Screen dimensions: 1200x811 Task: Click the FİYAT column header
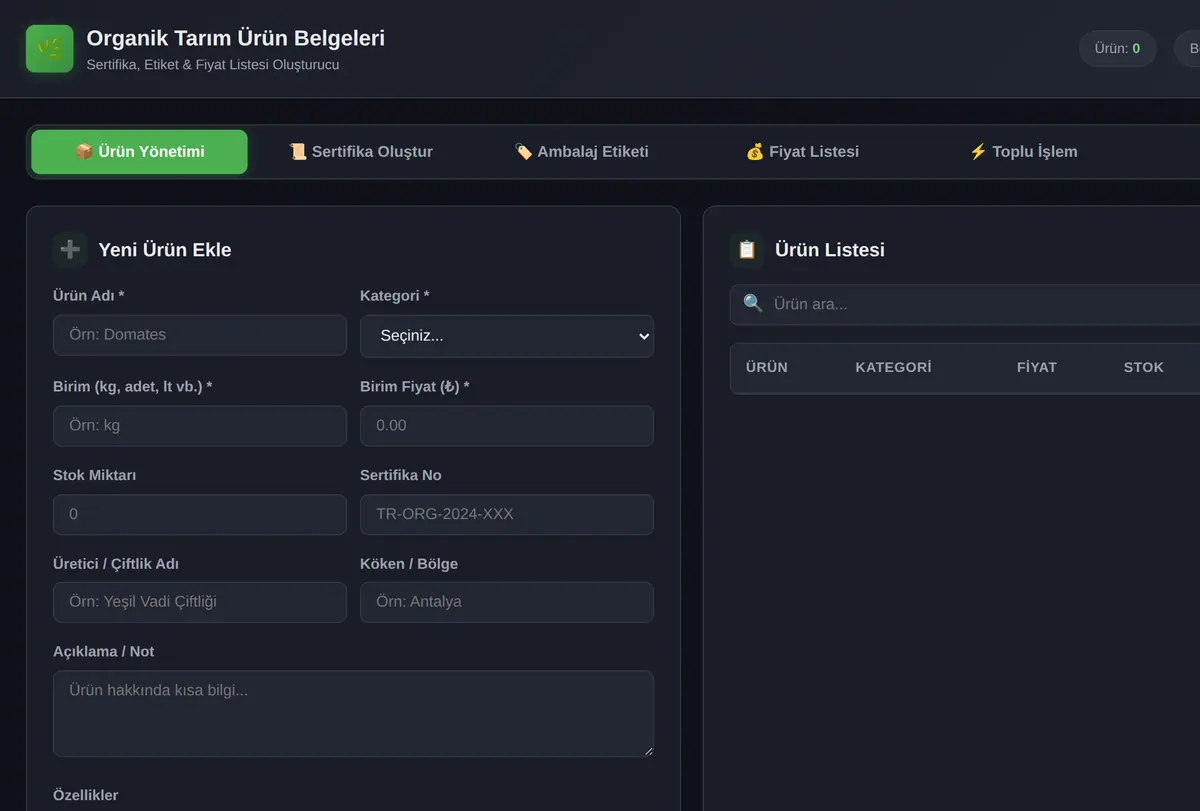tap(1037, 367)
